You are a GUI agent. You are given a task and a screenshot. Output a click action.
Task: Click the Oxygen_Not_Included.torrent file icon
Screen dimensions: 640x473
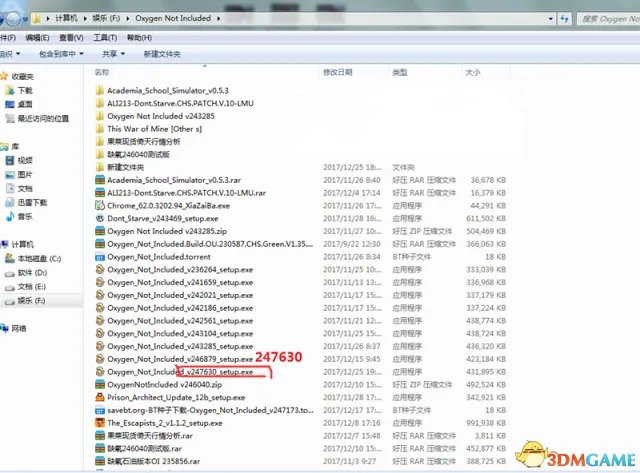click(x=100, y=257)
